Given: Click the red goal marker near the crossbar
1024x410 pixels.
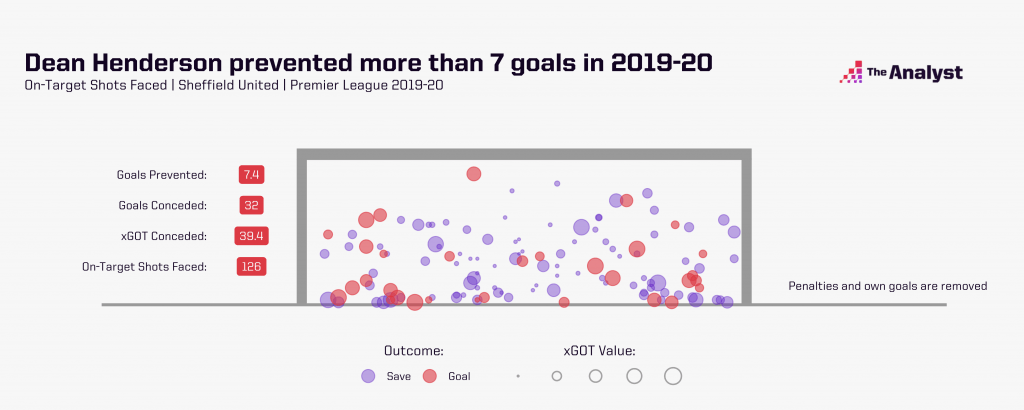Looking at the screenshot, I should click(x=474, y=174).
